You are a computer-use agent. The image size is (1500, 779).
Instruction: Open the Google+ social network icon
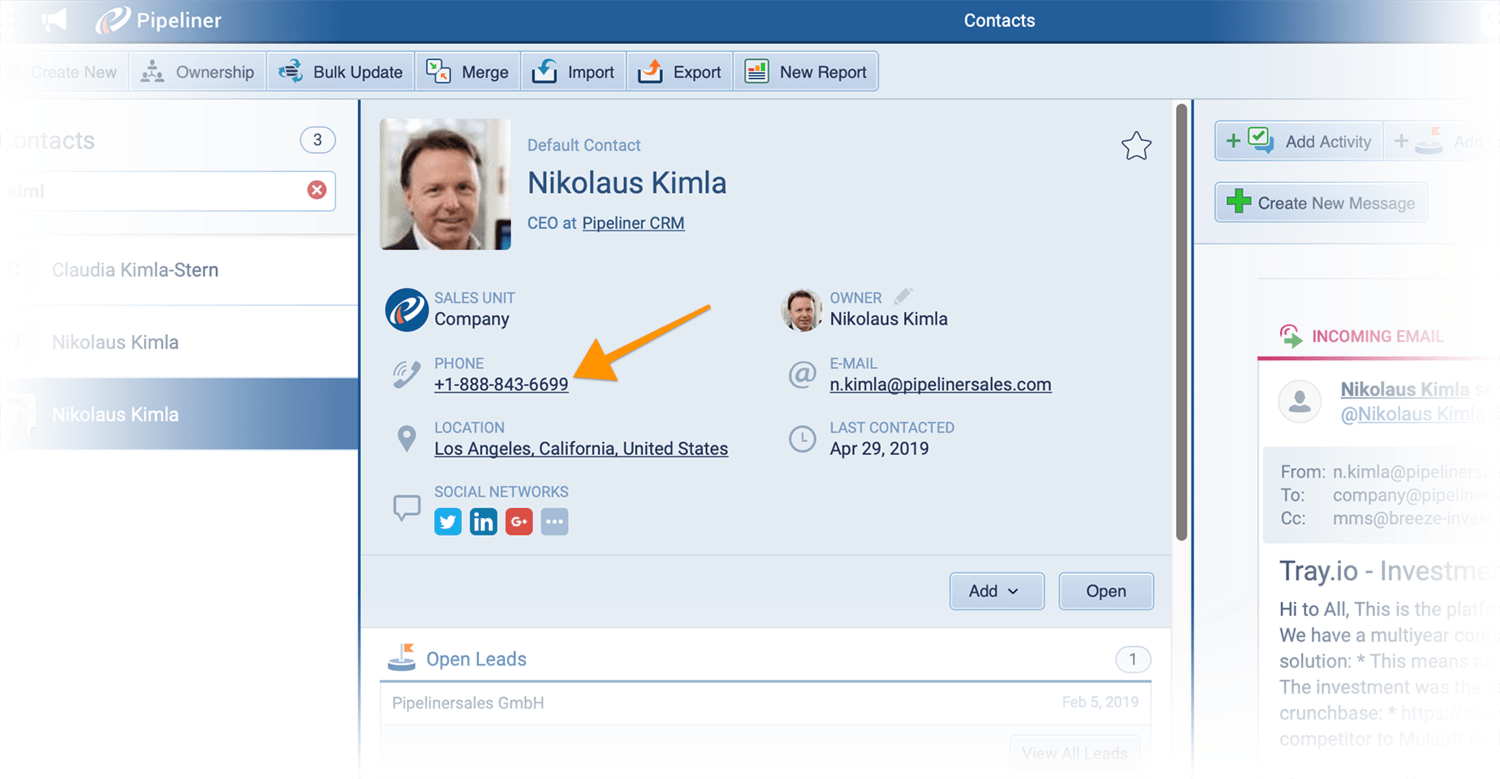coord(519,521)
